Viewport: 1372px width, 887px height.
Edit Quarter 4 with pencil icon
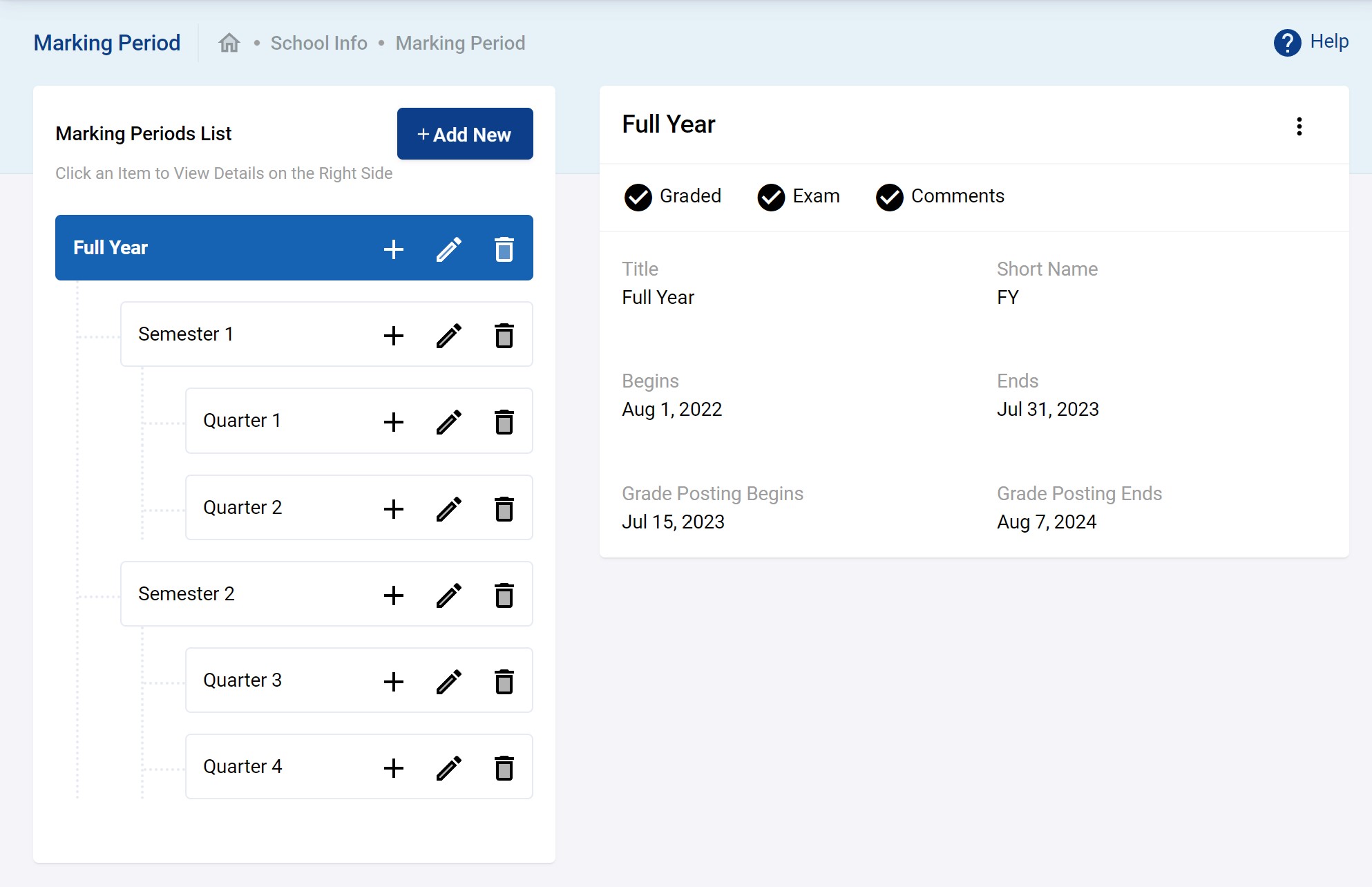pos(449,768)
